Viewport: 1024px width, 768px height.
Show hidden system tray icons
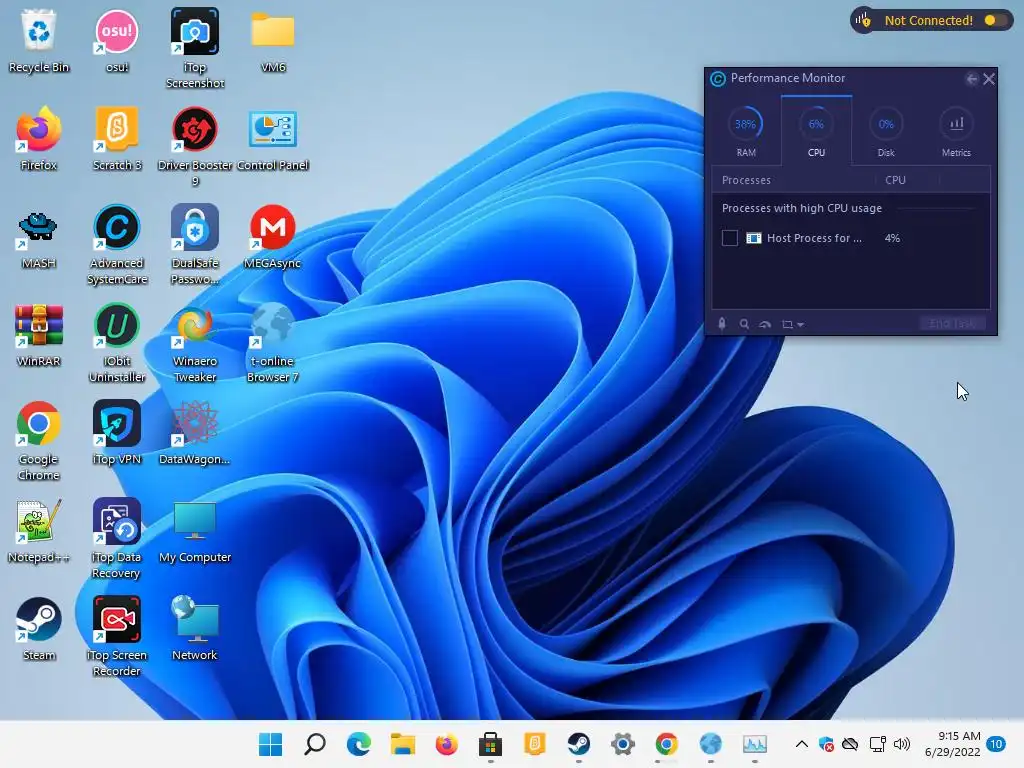pos(802,744)
